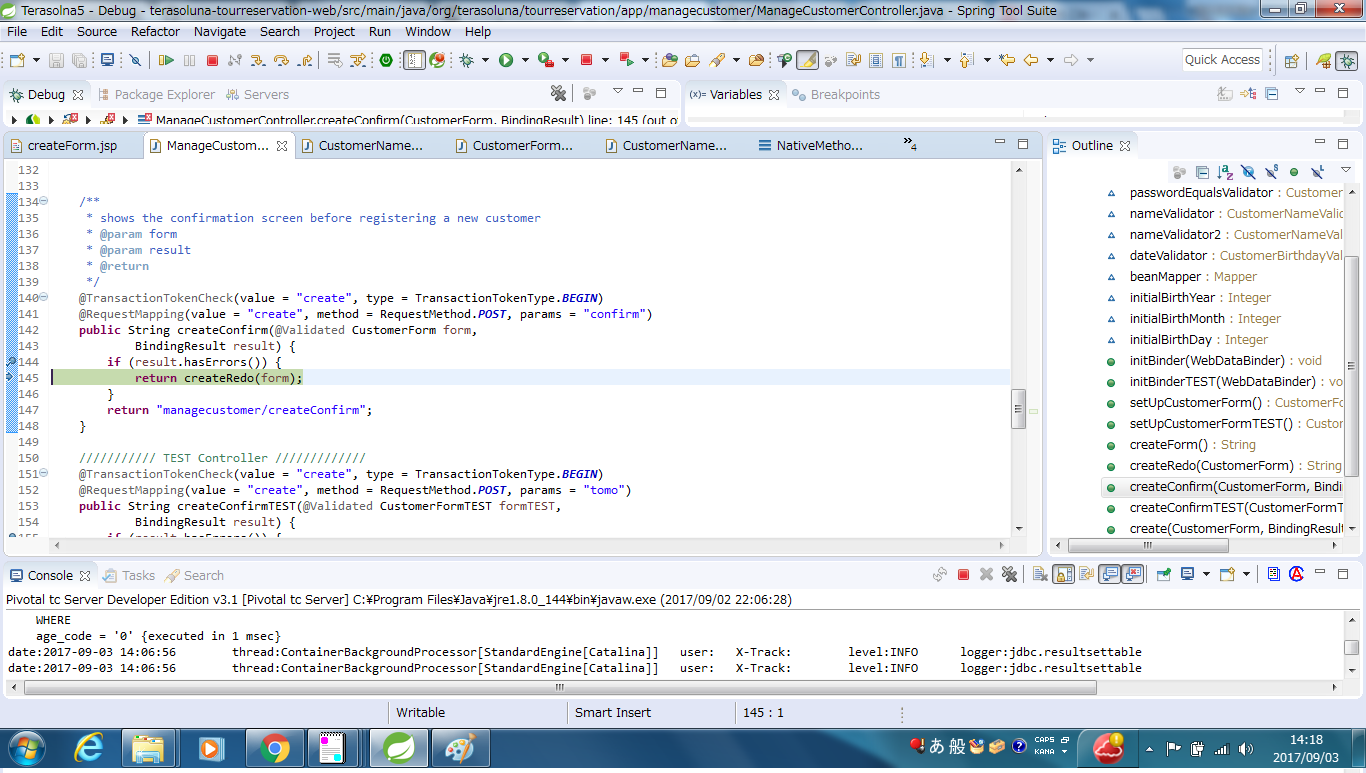Select createRedo(CustomerForm) in Outline
The image size is (1366, 773).
1235,466
